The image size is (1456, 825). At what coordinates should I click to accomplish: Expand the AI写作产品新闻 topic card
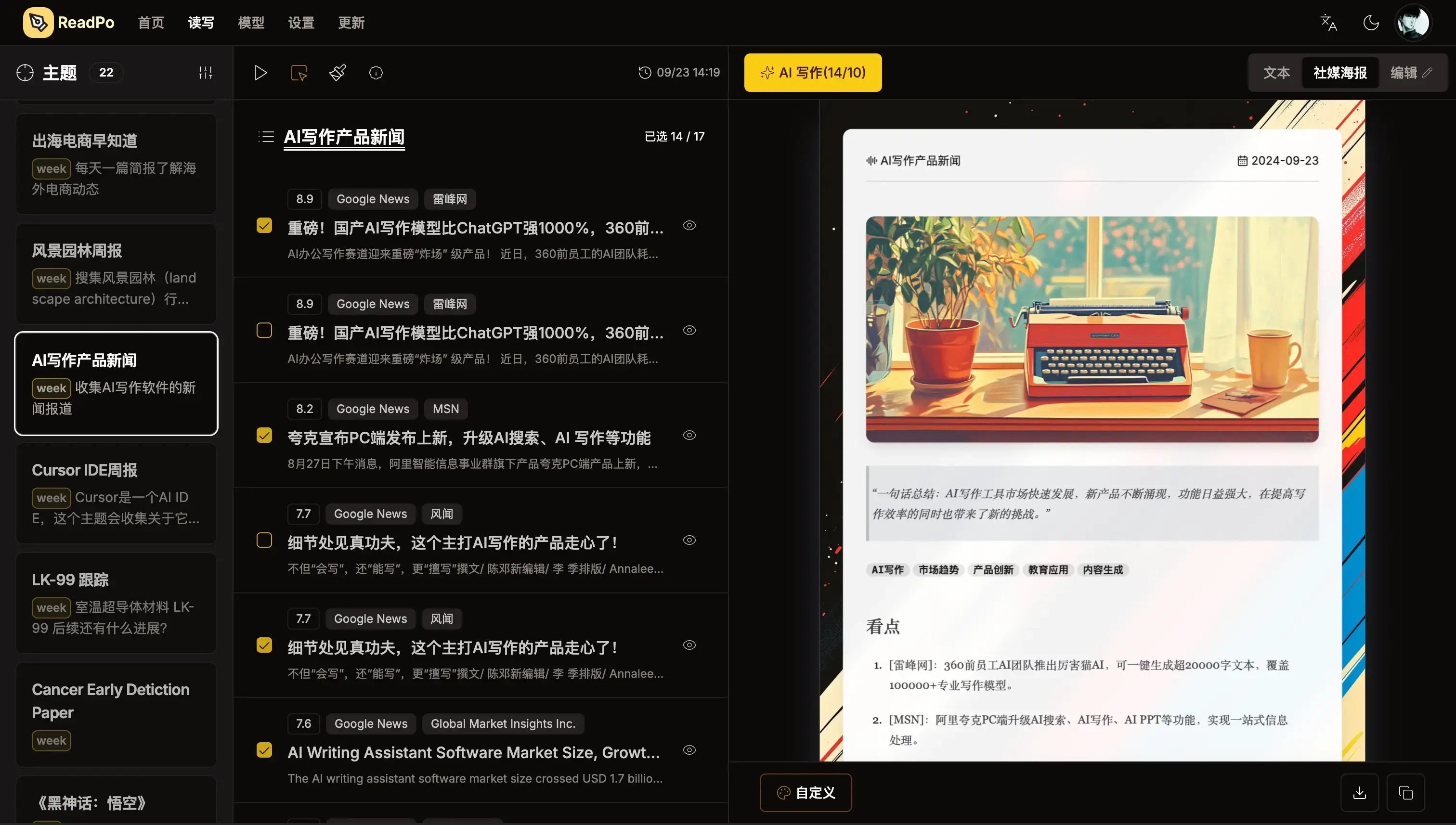coord(116,384)
